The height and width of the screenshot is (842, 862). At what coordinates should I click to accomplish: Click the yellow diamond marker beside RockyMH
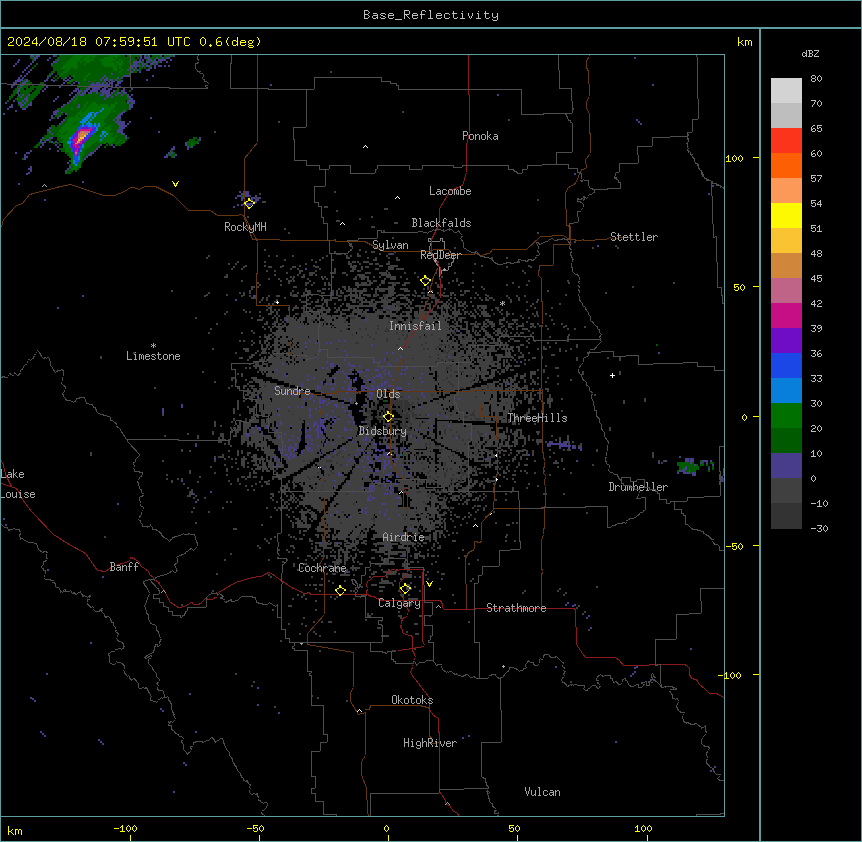pyautogui.click(x=249, y=203)
